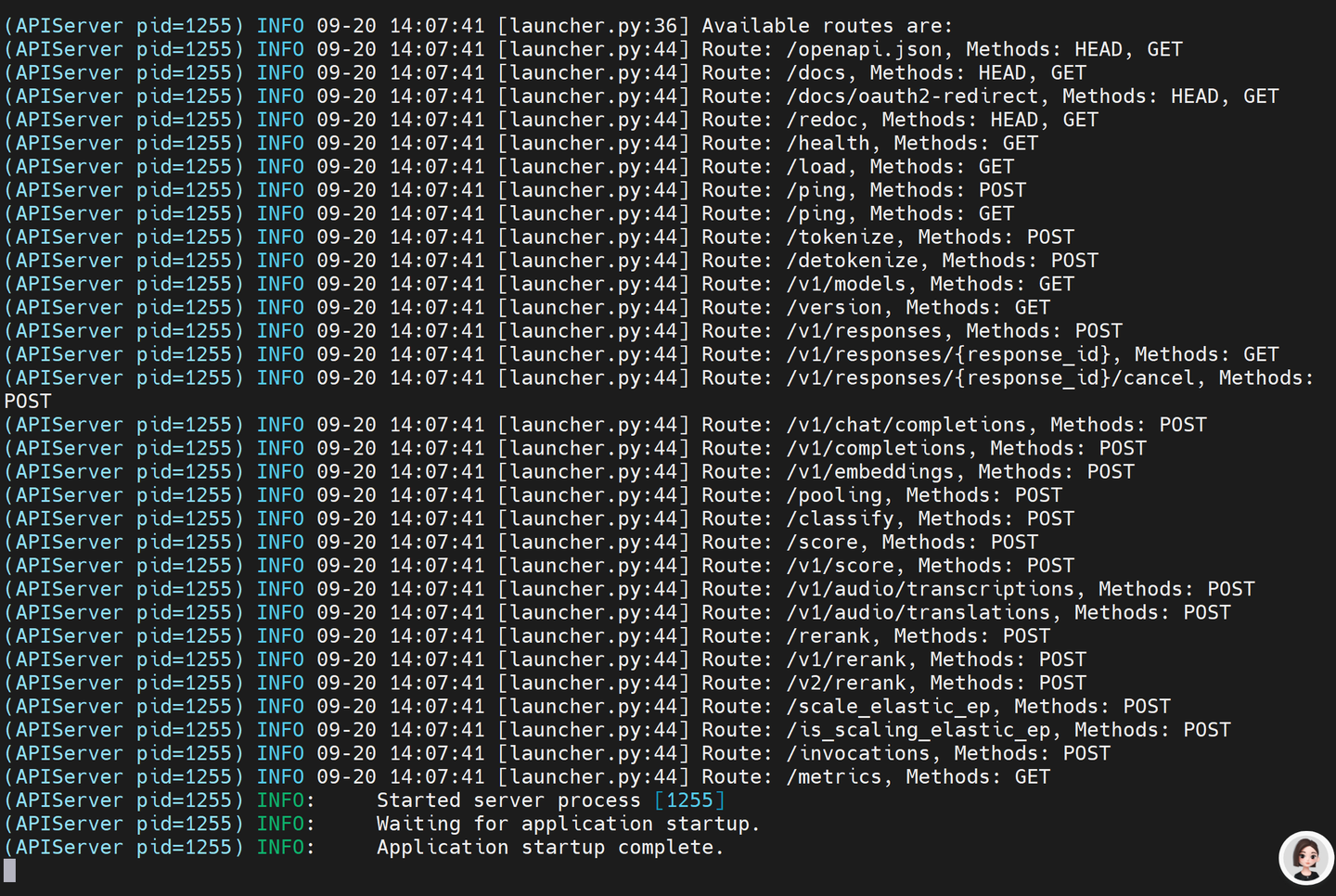The image size is (1336, 896).
Task: Click the /health route path
Action: (x=828, y=144)
